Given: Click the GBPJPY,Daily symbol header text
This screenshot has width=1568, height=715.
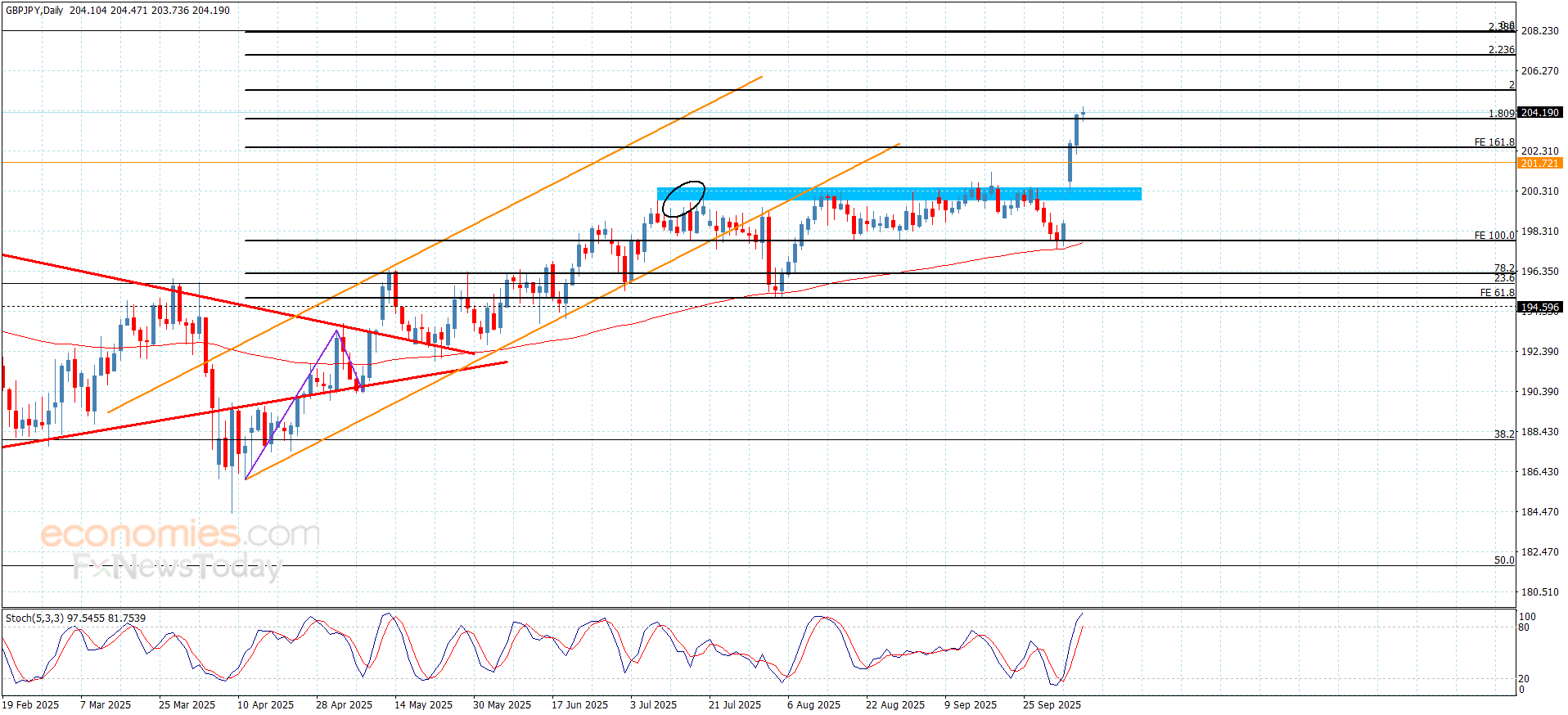Looking at the screenshot, I should [x=34, y=11].
